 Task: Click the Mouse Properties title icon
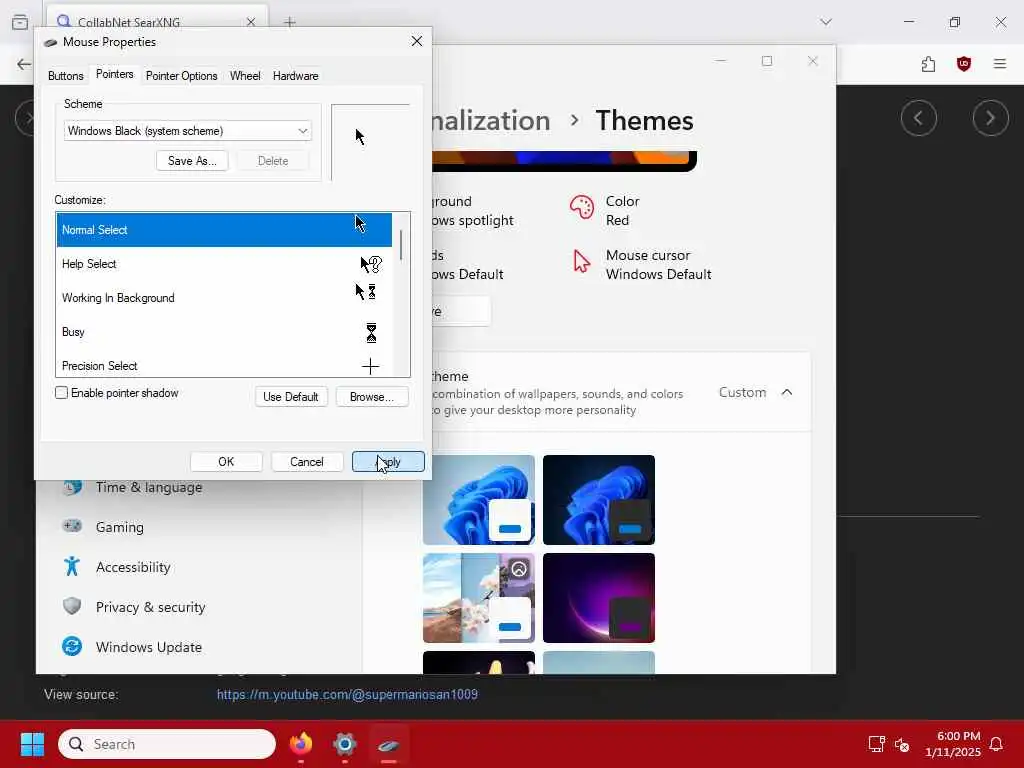click(x=50, y=42)
